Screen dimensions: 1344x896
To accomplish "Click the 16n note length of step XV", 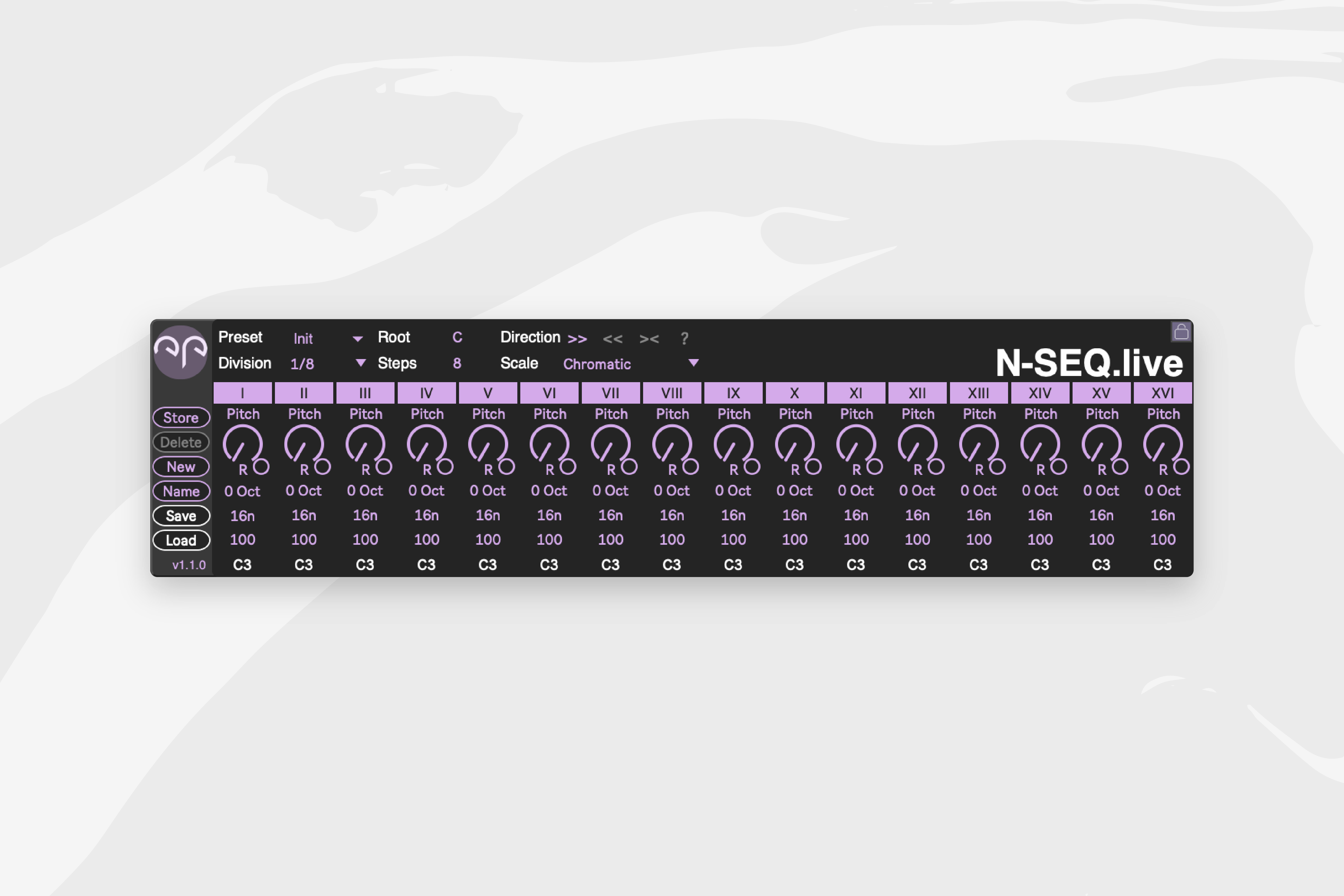I will point(1101,515).
